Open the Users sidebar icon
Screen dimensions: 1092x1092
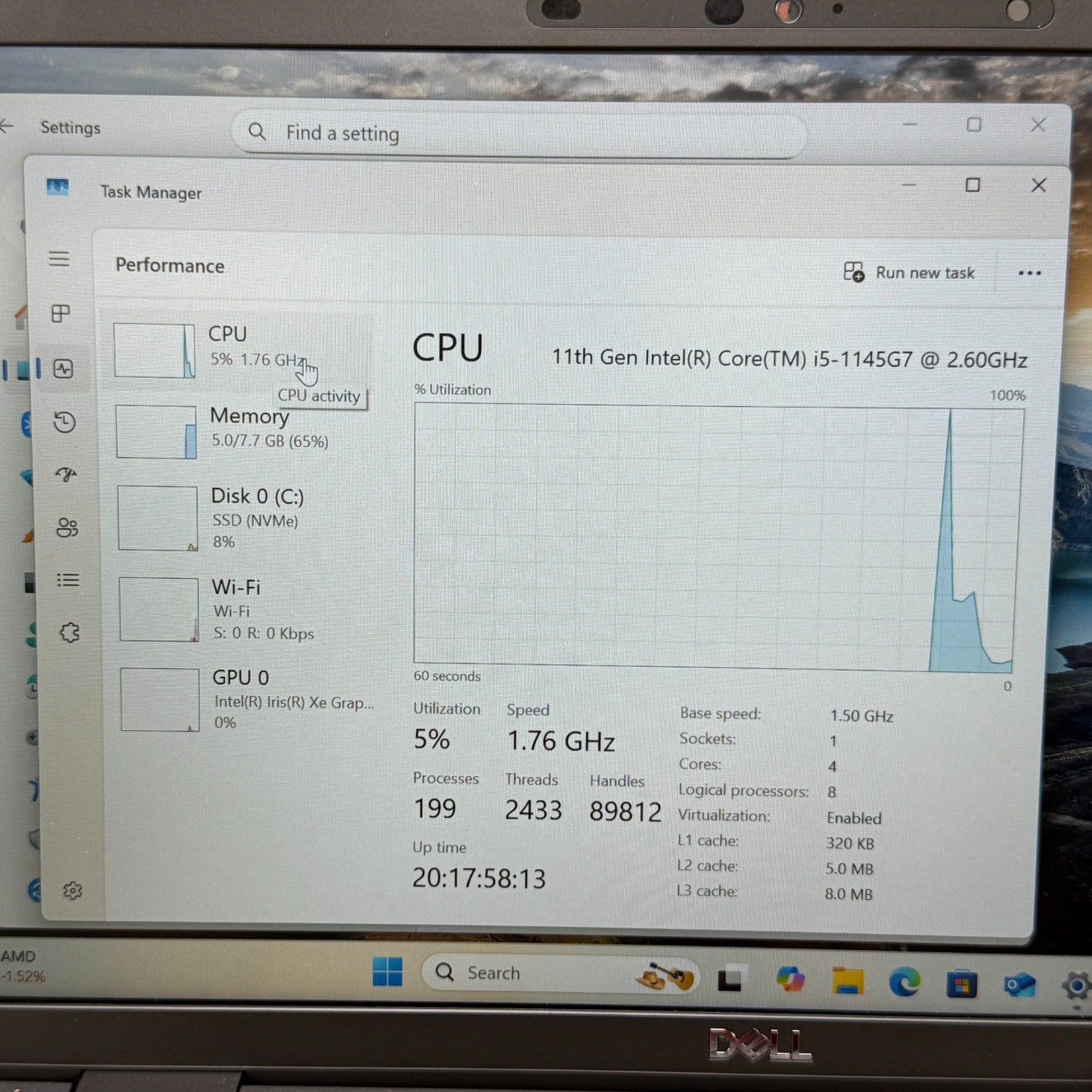click(x=67, y=527)
